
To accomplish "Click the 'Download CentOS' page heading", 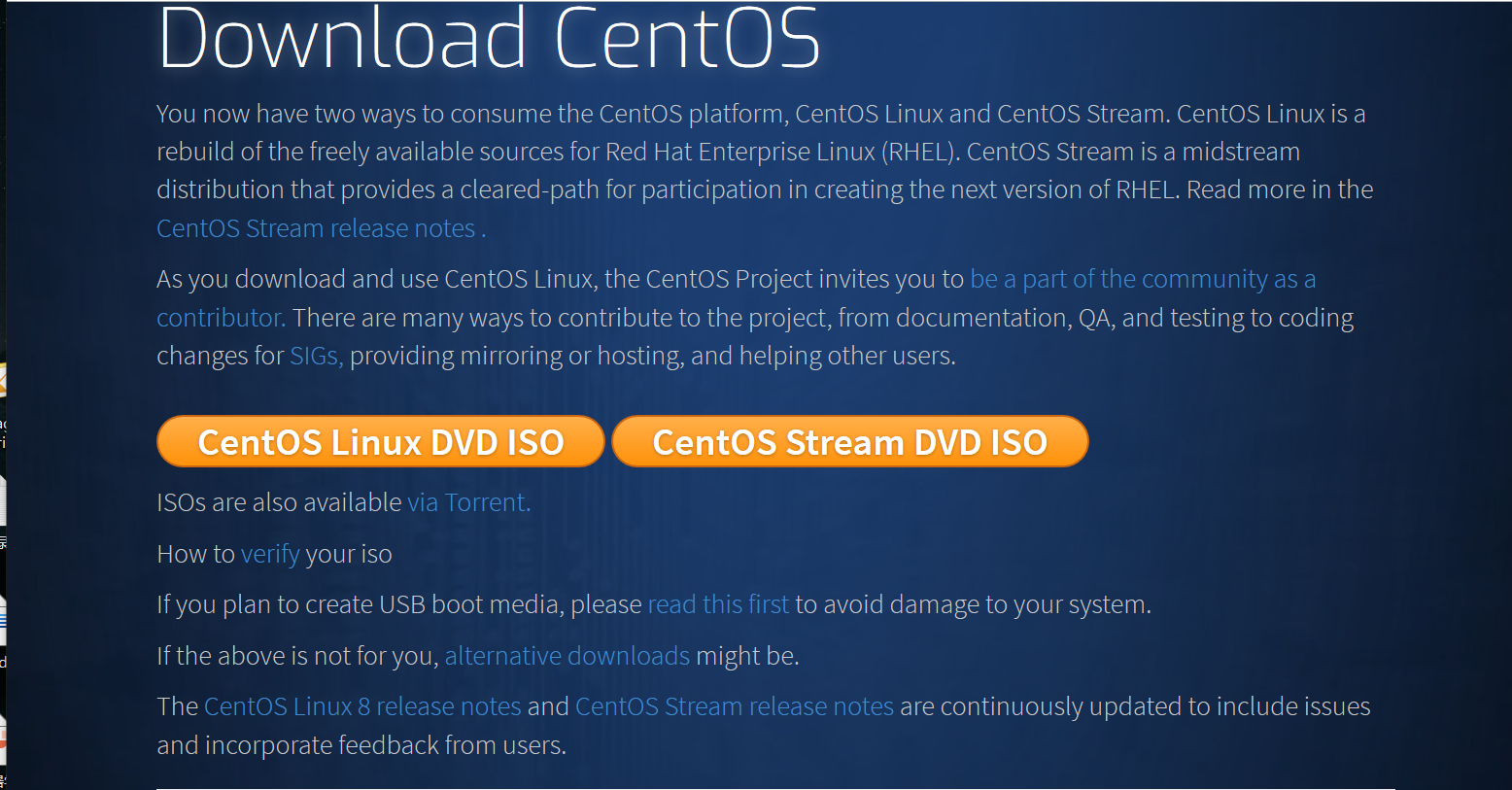I will coord(489,39).
